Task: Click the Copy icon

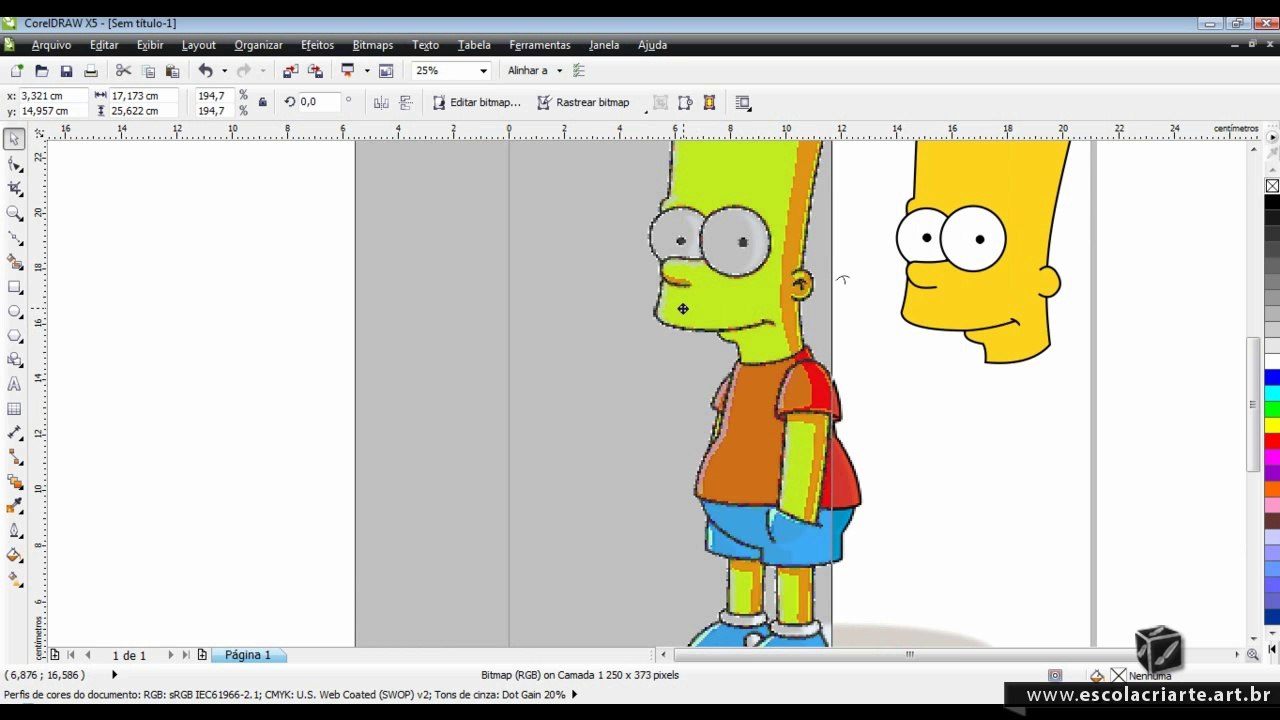Action: click(148, 71)
